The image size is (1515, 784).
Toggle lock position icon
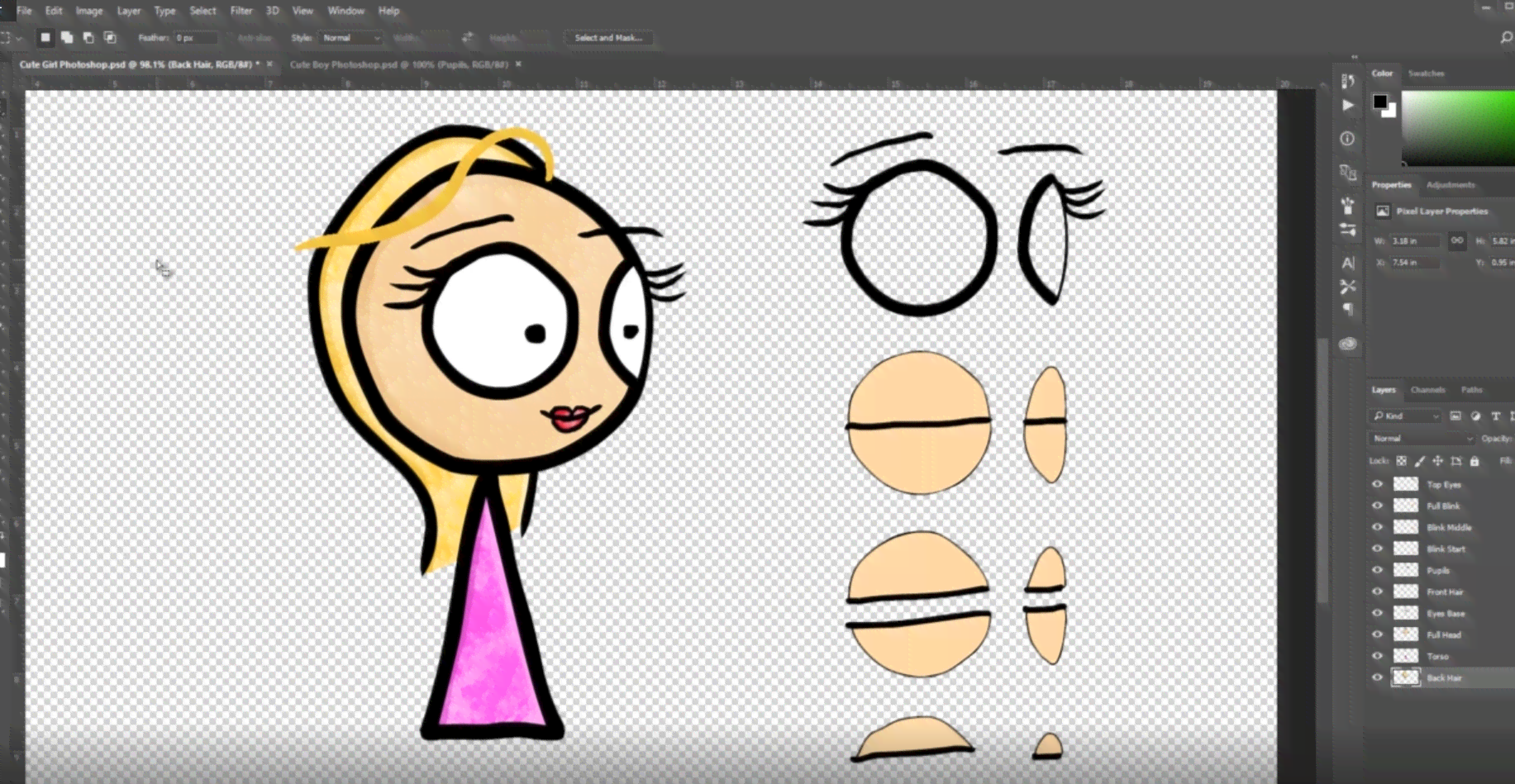pyautogui.click(x=1438, y=461)
